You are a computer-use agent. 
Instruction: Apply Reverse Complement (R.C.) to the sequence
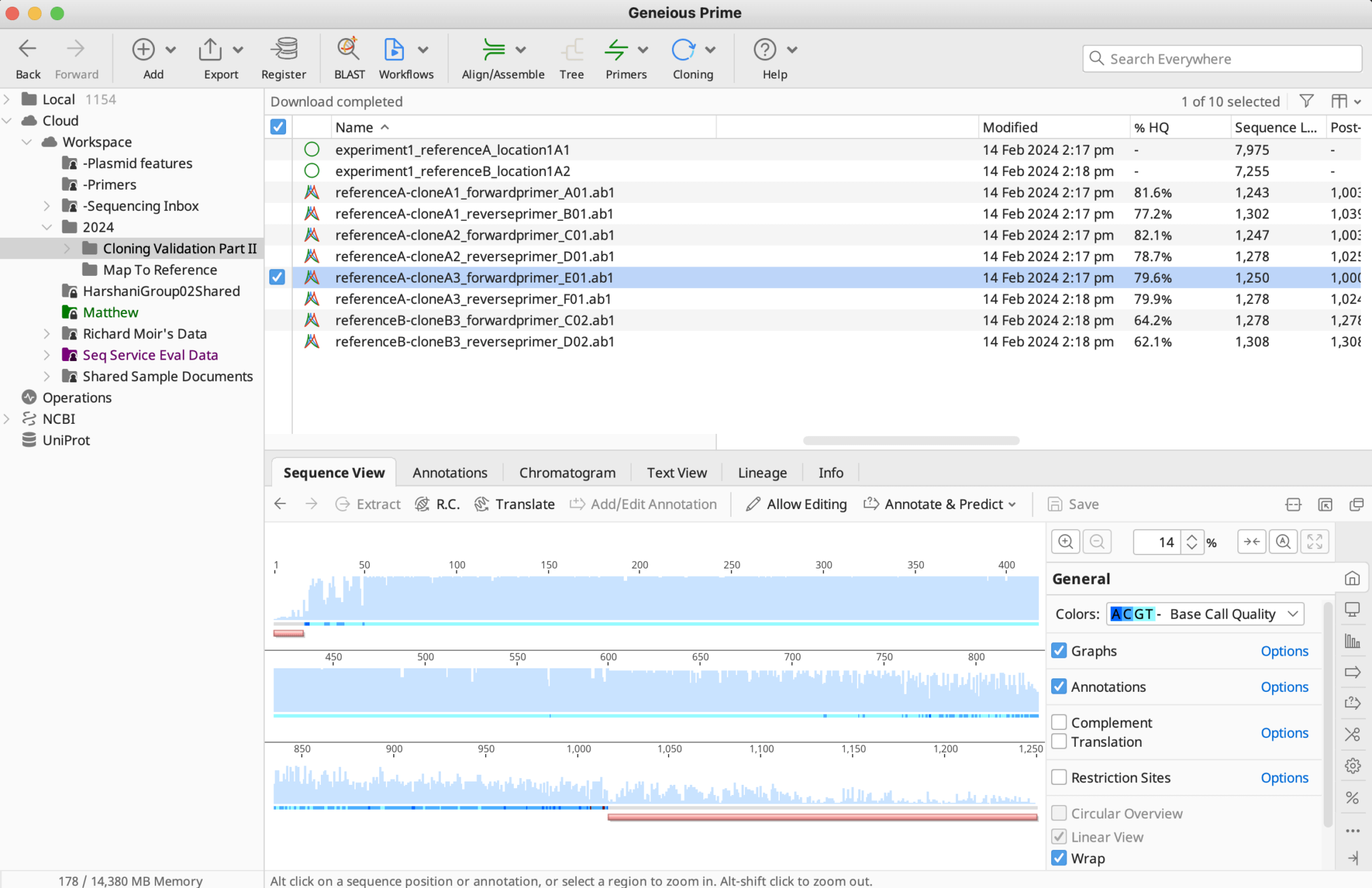[437, 504]
